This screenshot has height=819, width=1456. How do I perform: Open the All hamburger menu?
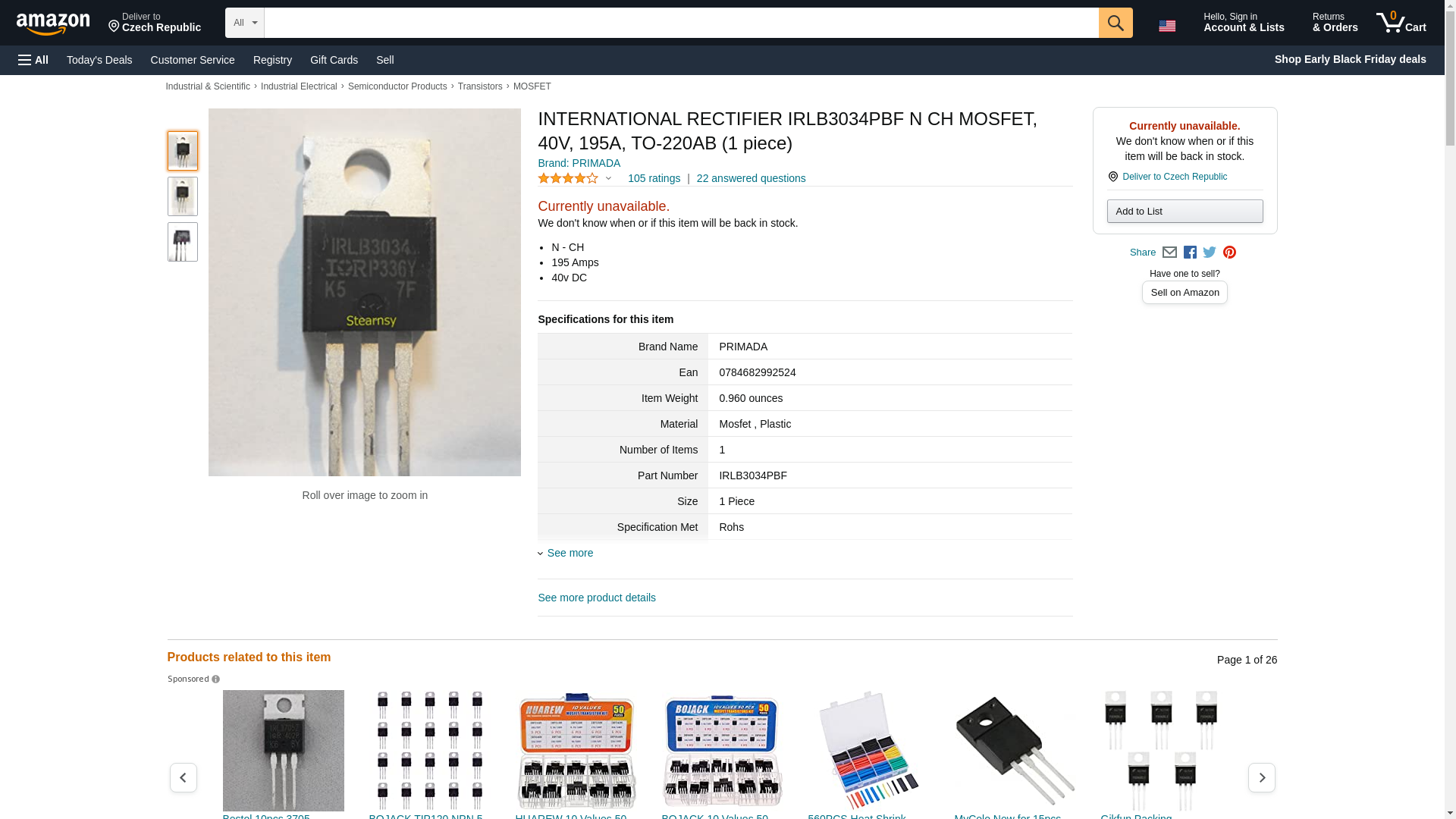click(x=33, y=60)
